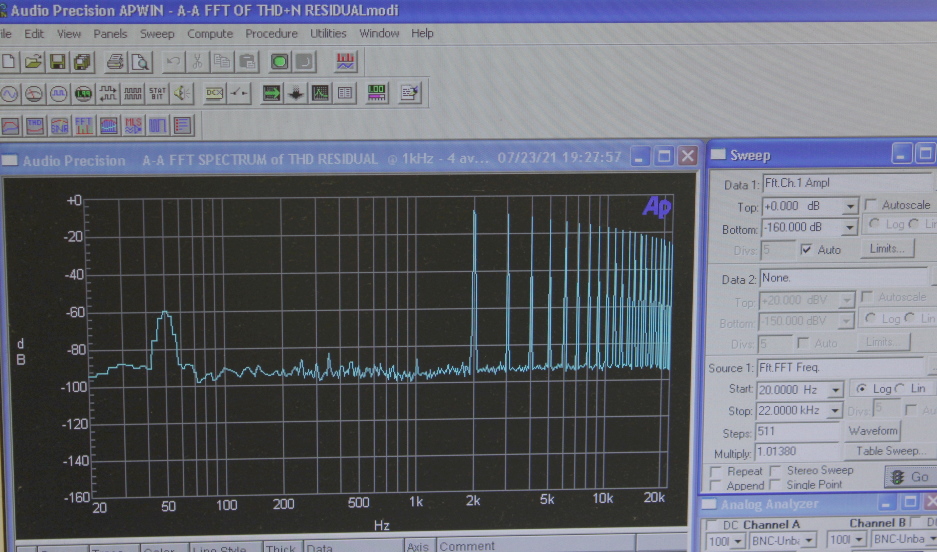
Task: Open the Graph panel icon
Action: [321, 93]
